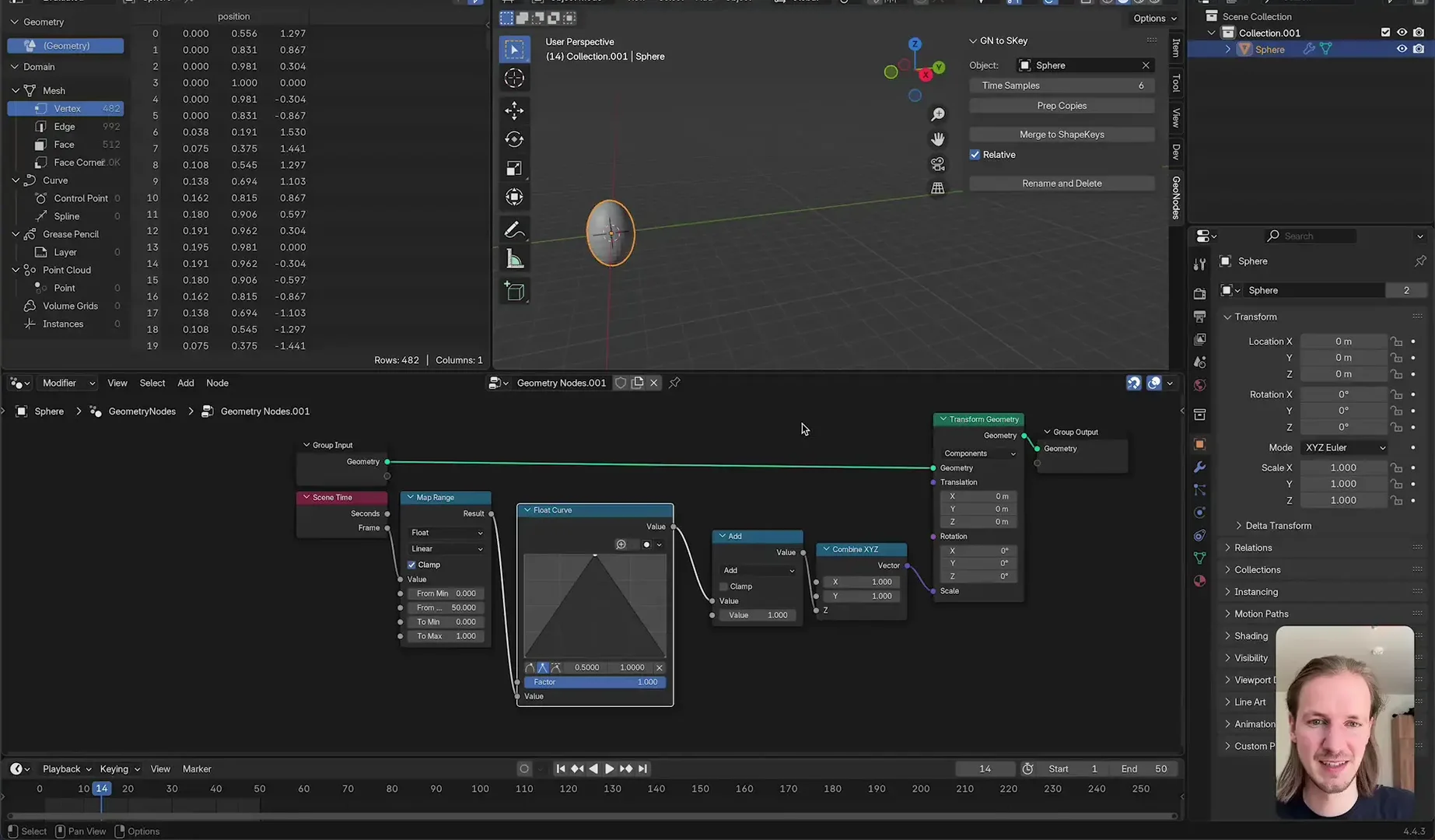Expand the Delta Transform panel
1435x840 pixels.
(1277, 526)
